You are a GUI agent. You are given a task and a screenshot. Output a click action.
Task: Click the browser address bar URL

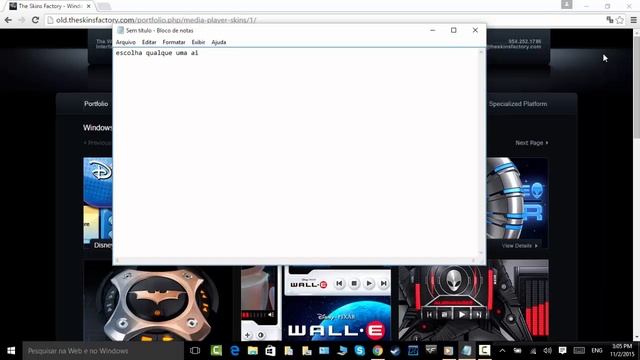(x=156, y=20)
